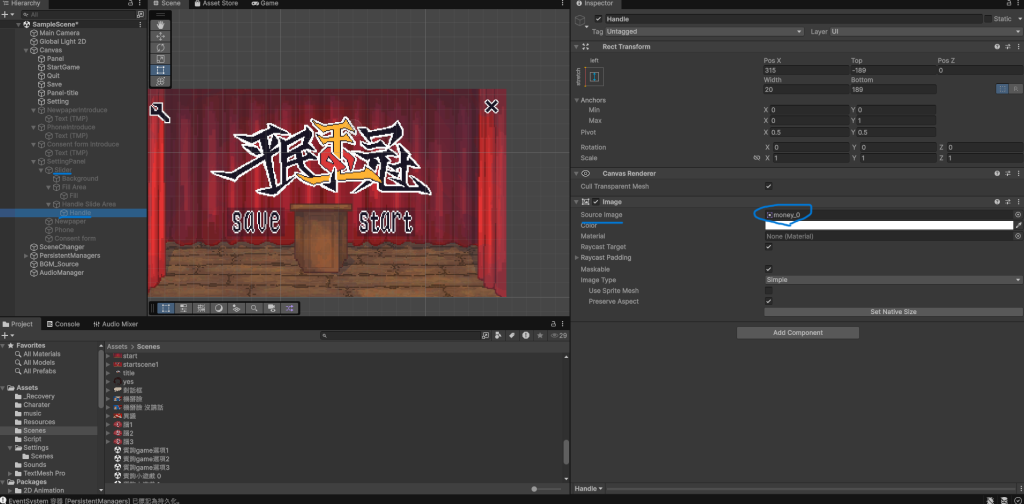Switch to the Game tab

[x=265, y=3]
